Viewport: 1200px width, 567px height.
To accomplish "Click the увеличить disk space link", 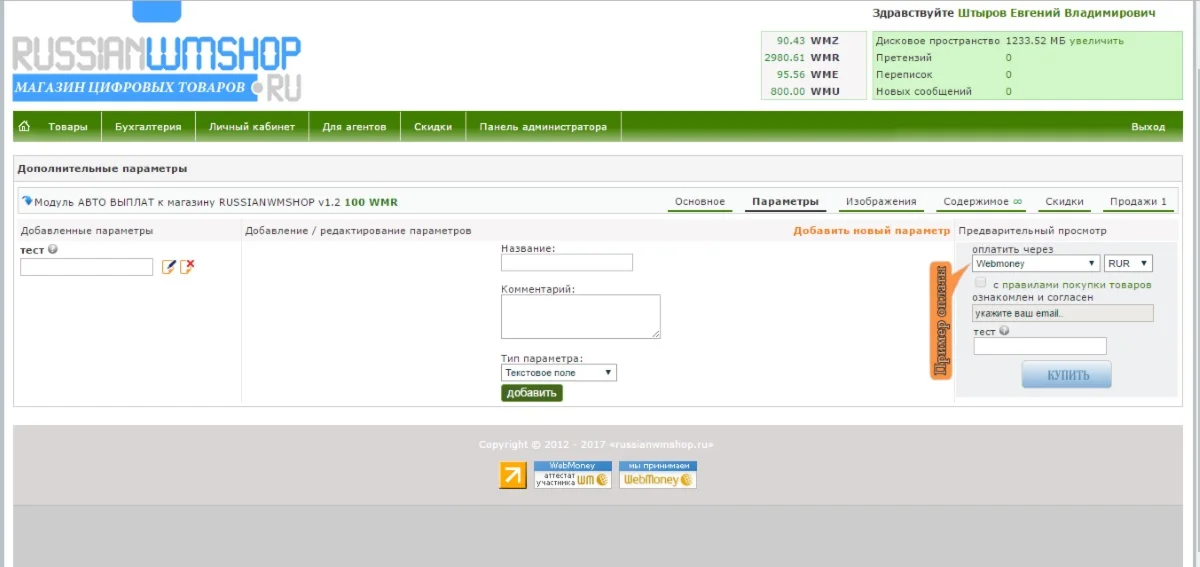I will pyautogui.click(x=1097, y=41).
